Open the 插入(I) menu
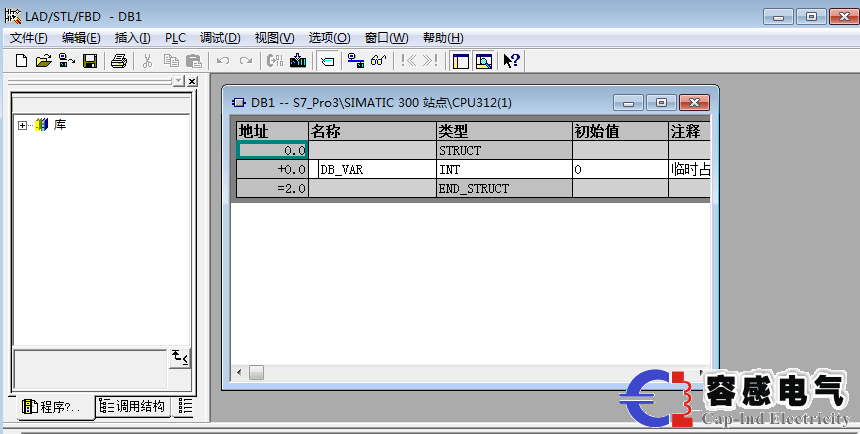The image size is (860, 434). click(132, 38)
